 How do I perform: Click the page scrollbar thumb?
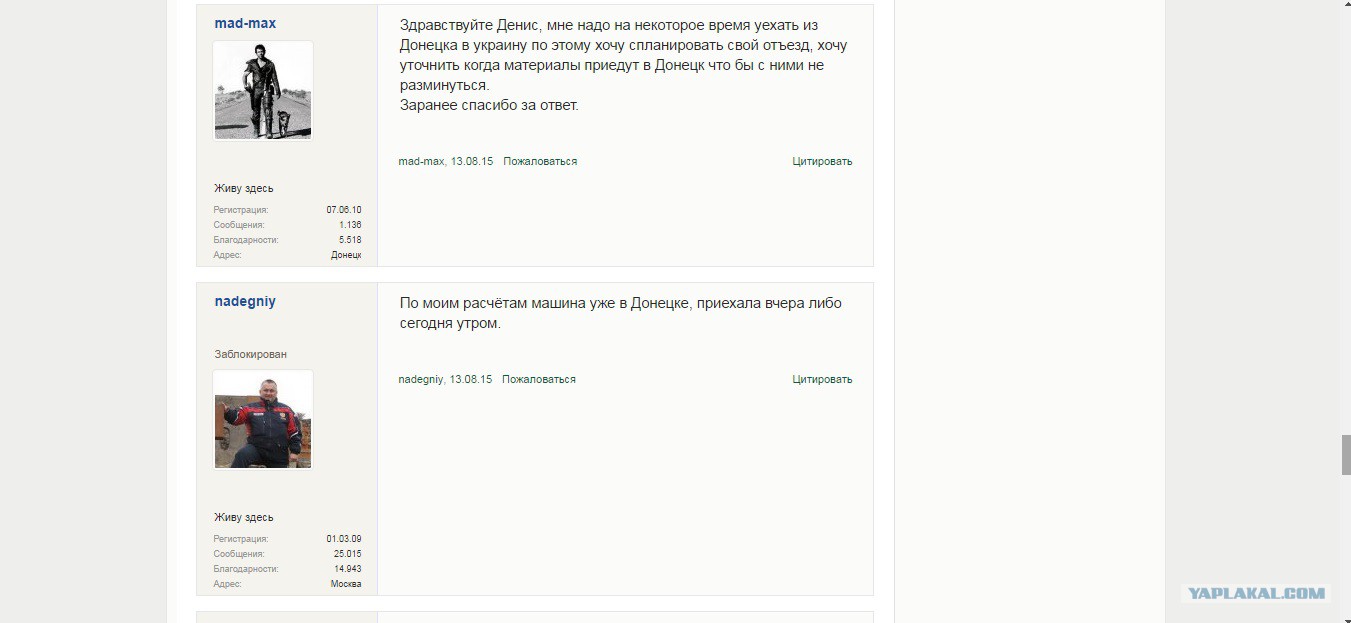point(1345,455)
